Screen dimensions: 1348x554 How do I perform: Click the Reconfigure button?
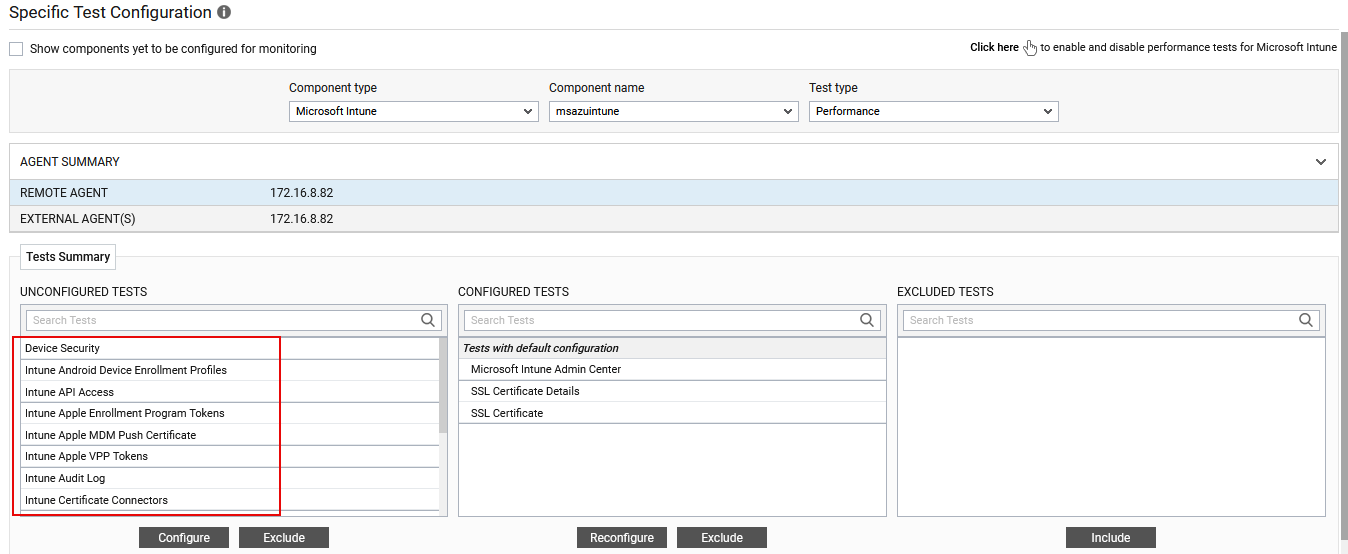(x=622, y=538)
